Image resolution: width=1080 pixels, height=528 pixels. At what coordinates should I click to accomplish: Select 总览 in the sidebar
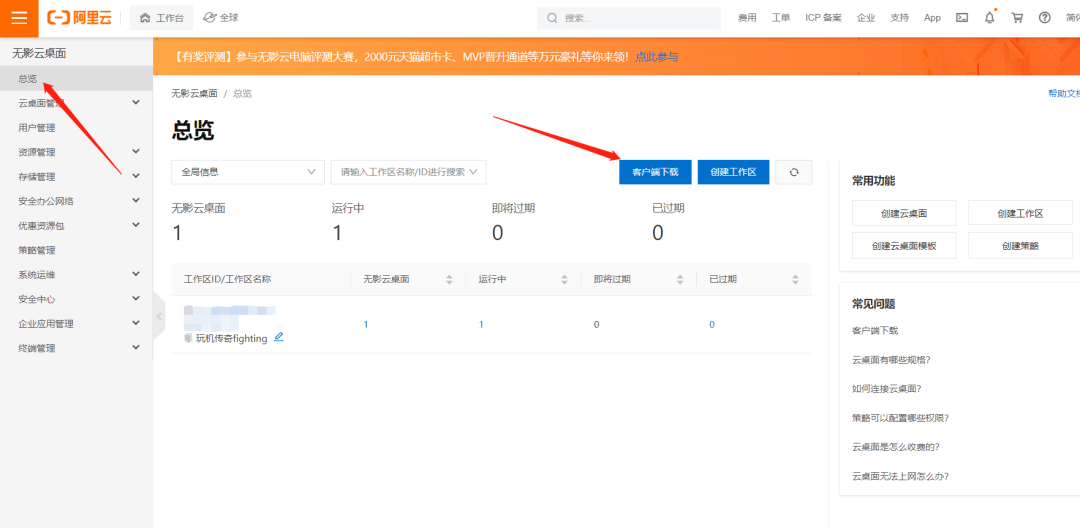point(76,78)
